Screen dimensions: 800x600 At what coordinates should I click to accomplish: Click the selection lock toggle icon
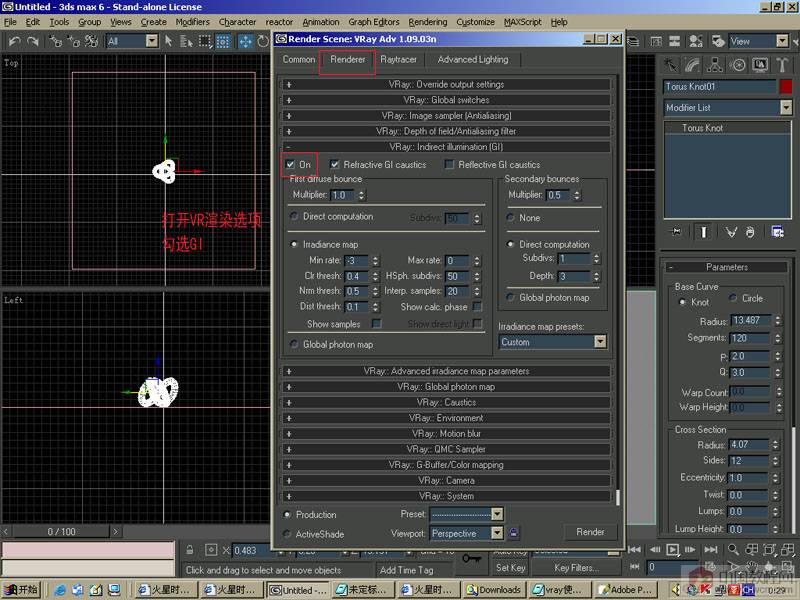pos(190,550)
